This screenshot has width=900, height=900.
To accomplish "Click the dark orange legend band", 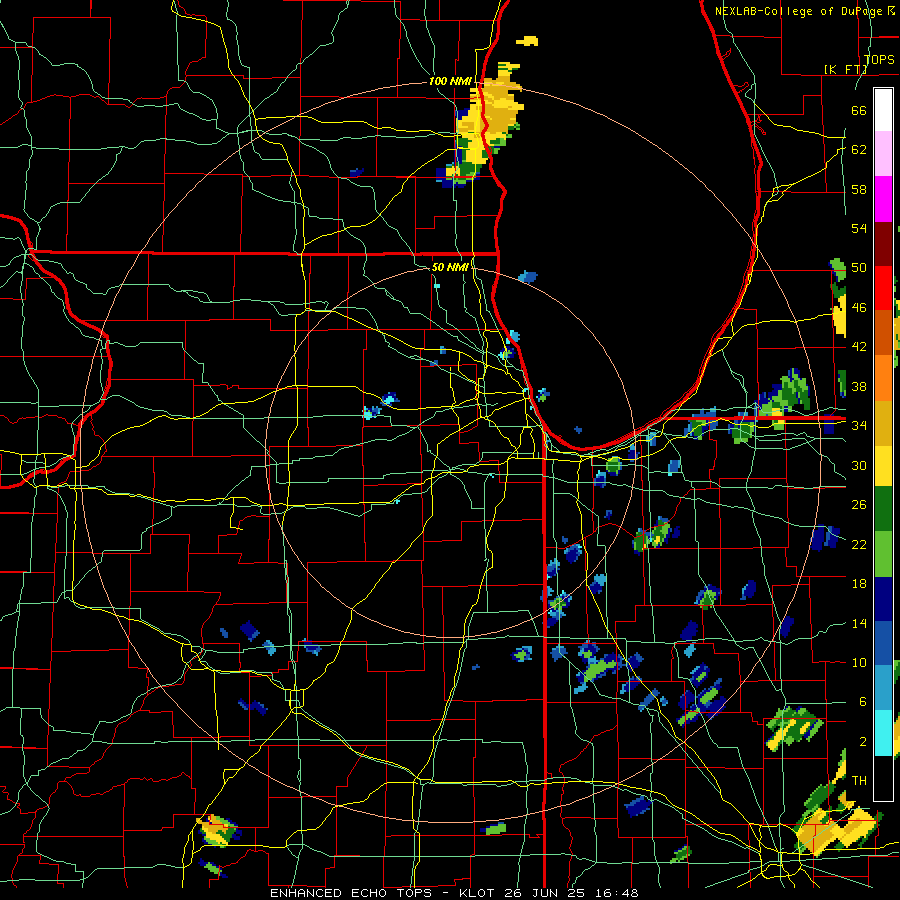I will click(x=883, y=332).
